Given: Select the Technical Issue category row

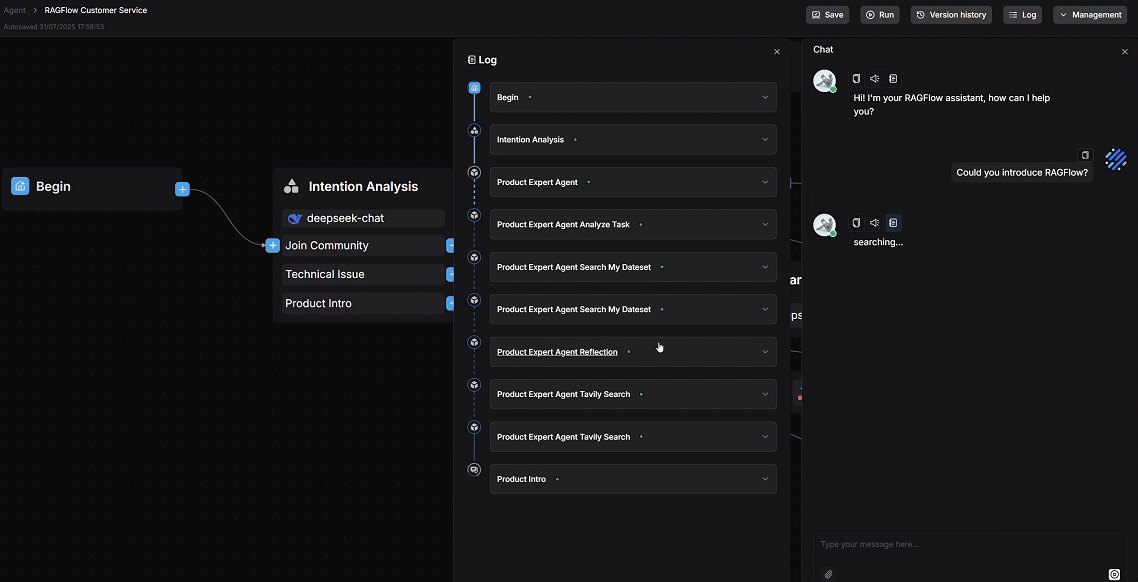Looking at the screenshot, I should point(363,274).
